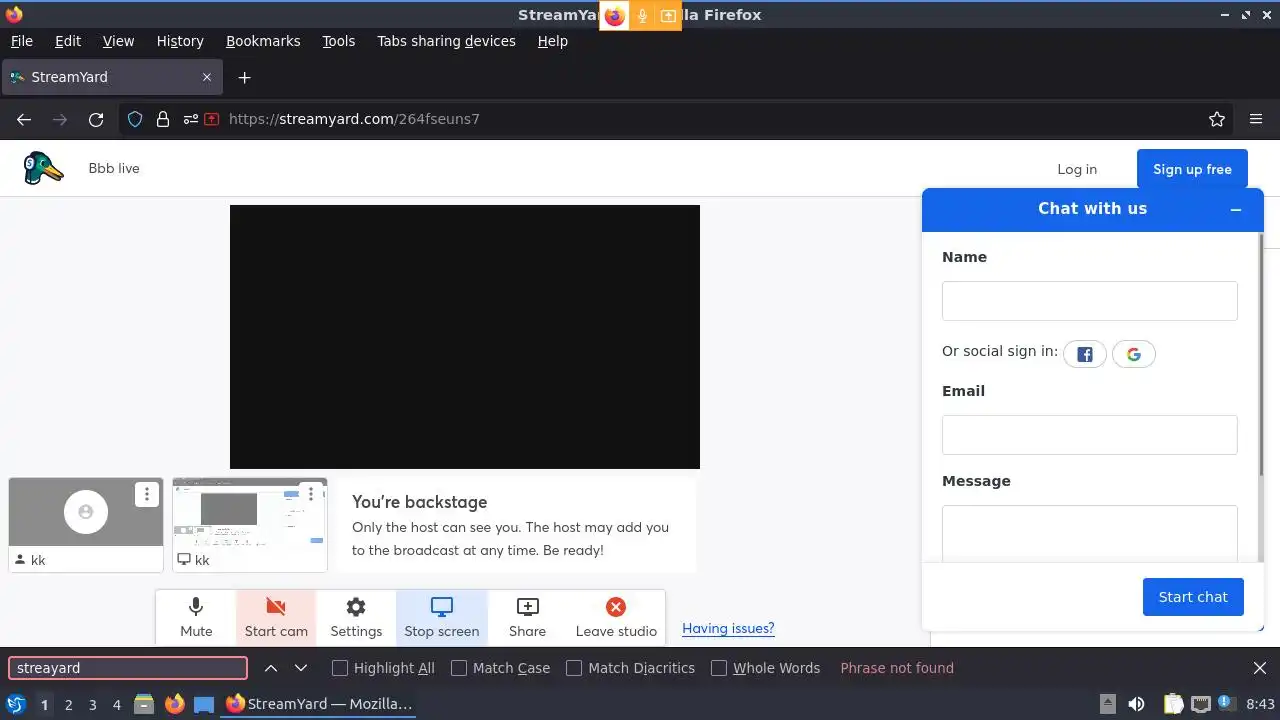Toggle Whole Words checkbox
This screenshot has height=720, width=1280.
pyautogui.click(x=719, y=668)
